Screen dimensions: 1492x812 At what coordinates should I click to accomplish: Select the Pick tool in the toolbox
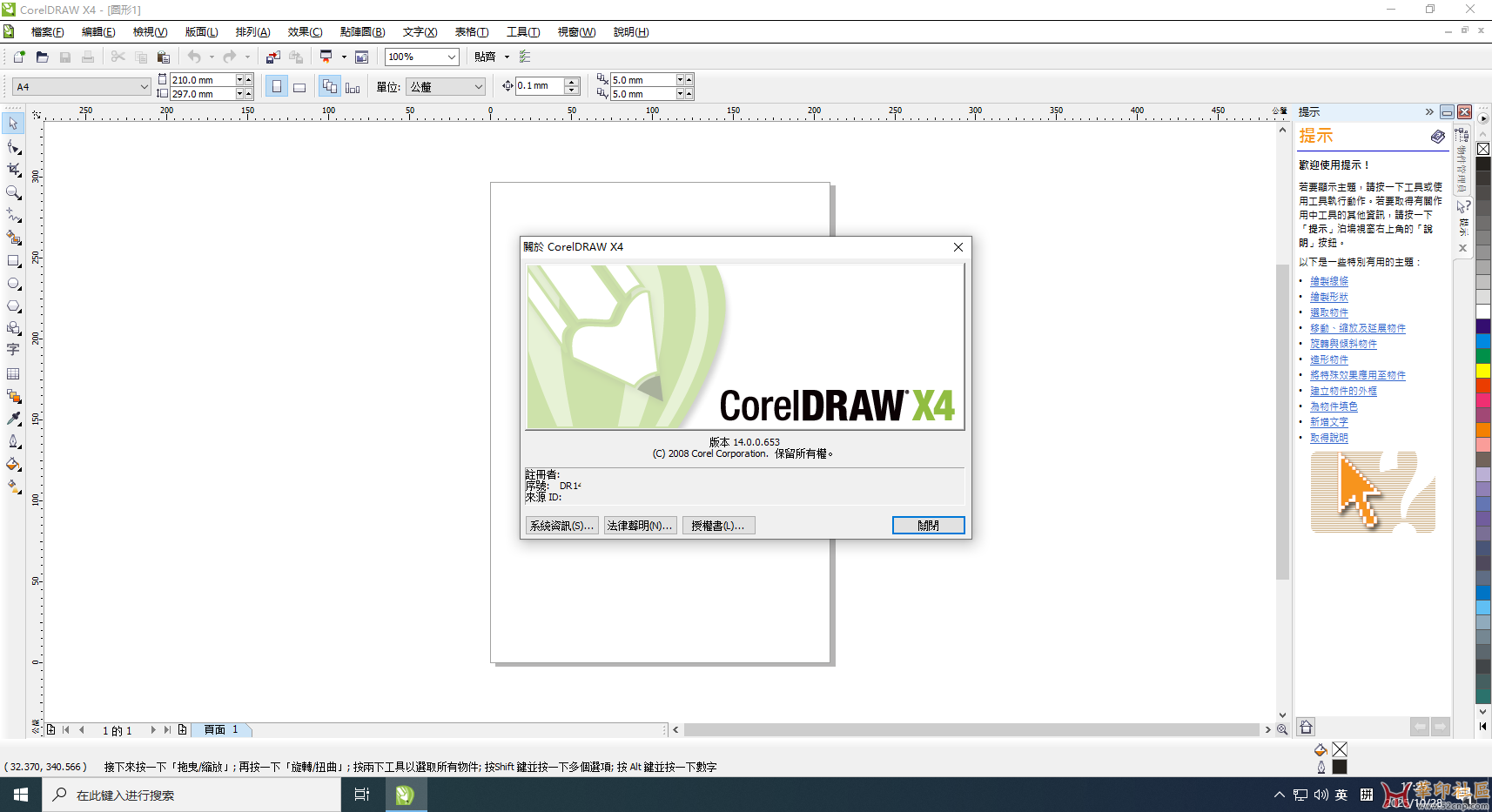pos(13,124)
